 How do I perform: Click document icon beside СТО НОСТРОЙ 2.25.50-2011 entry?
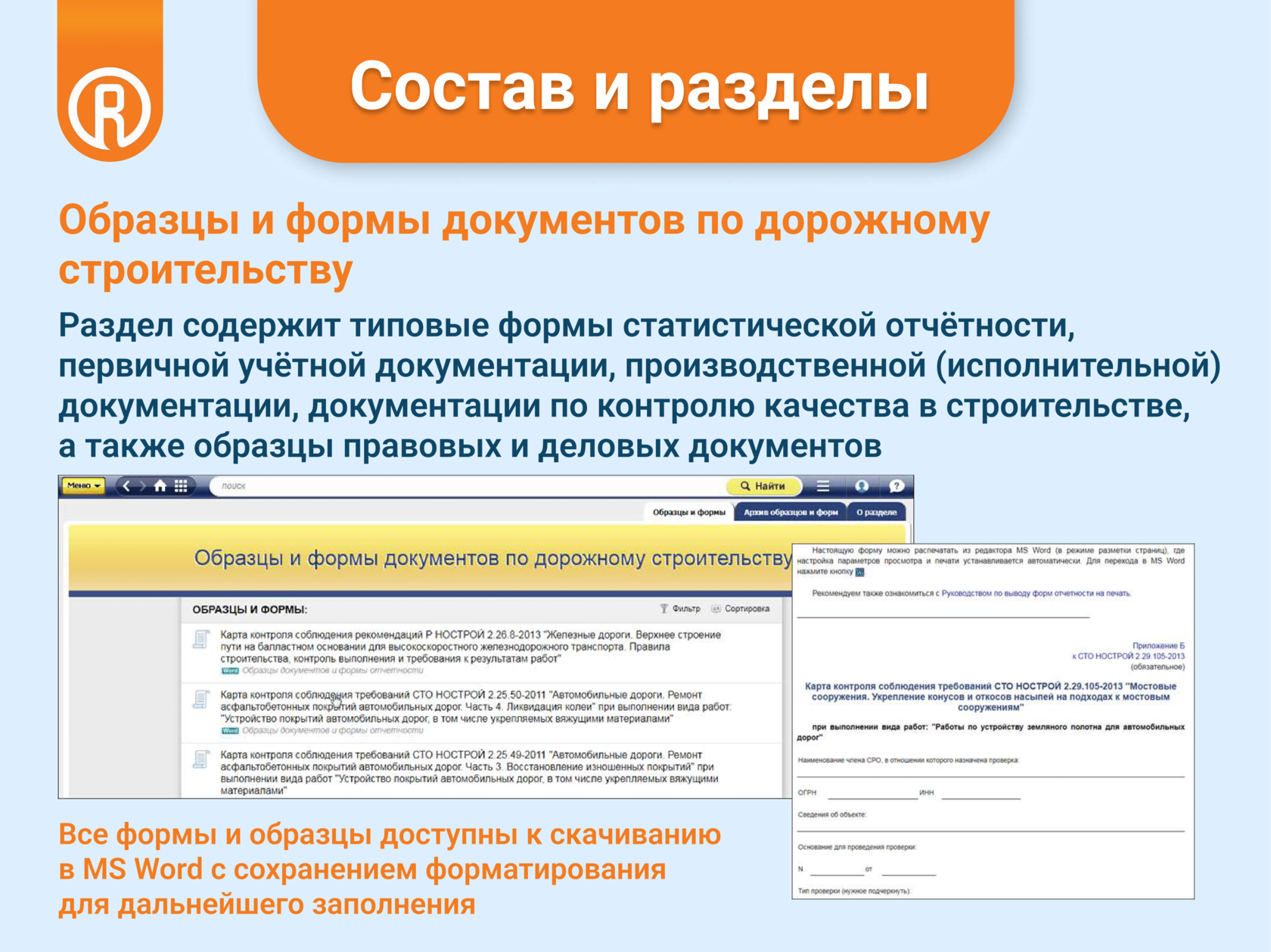coord(201,699)
